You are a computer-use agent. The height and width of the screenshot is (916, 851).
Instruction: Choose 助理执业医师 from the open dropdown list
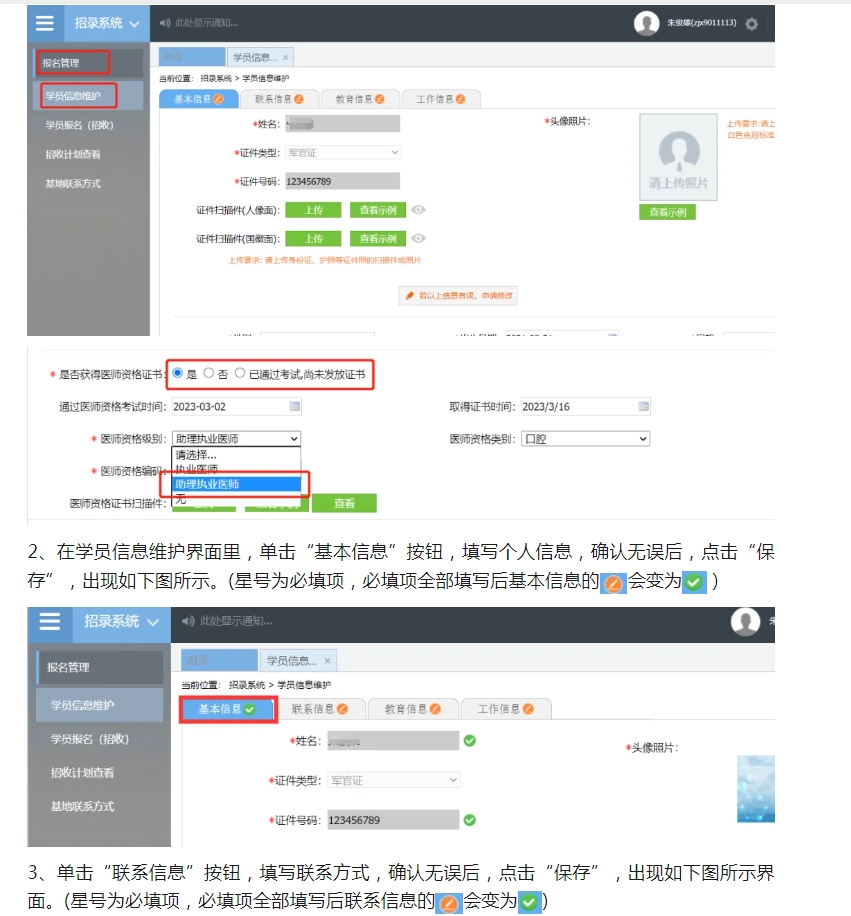pos(236,484)
